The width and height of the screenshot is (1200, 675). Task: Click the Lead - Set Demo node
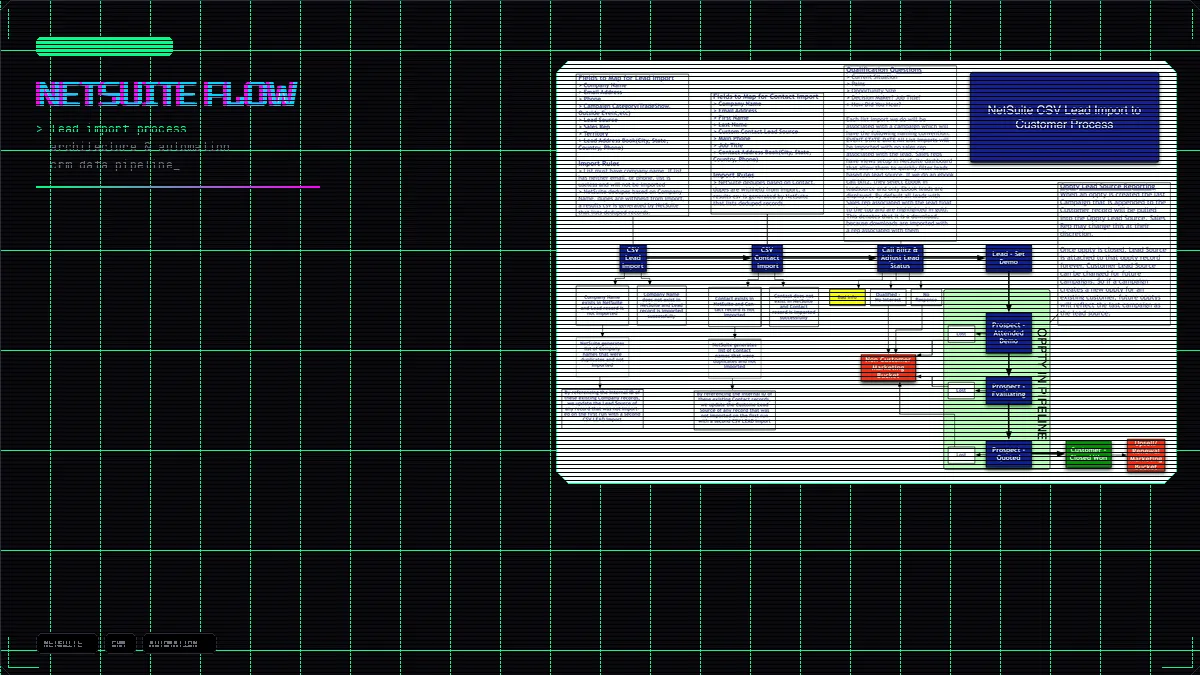pos(1008,257)
